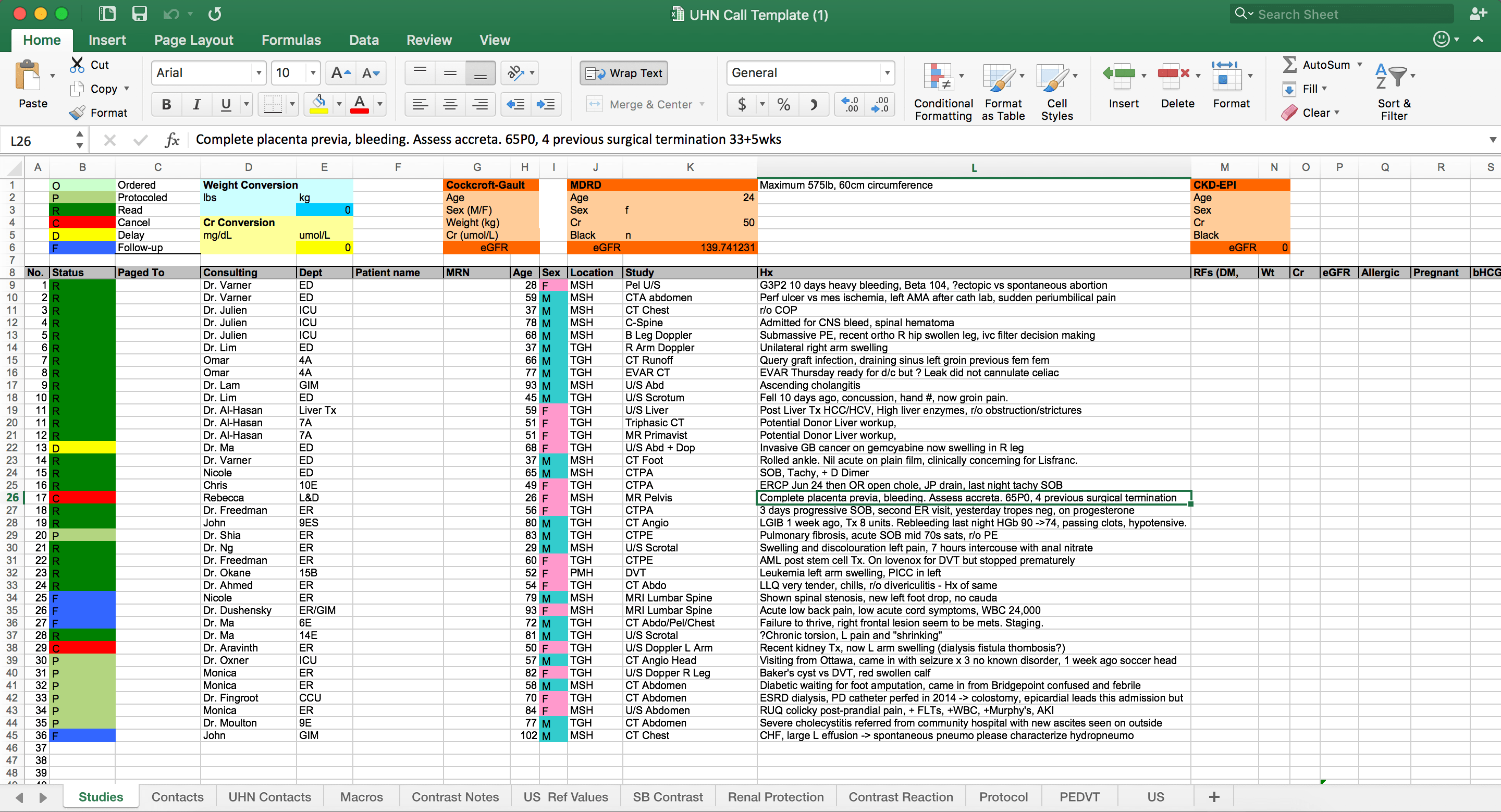Click the Redo circular arrow icon
Screen dimensions: 1501x812
[x=214, y=14]
